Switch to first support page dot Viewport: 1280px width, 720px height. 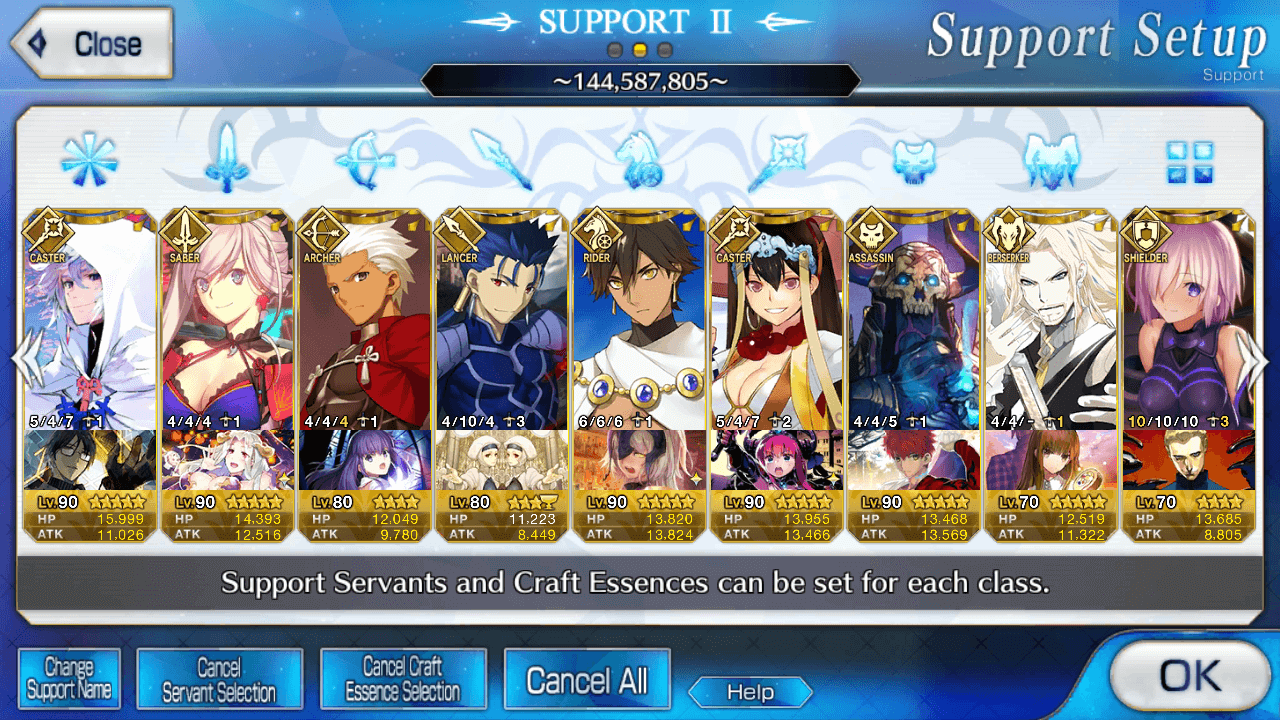click(615, 49)
